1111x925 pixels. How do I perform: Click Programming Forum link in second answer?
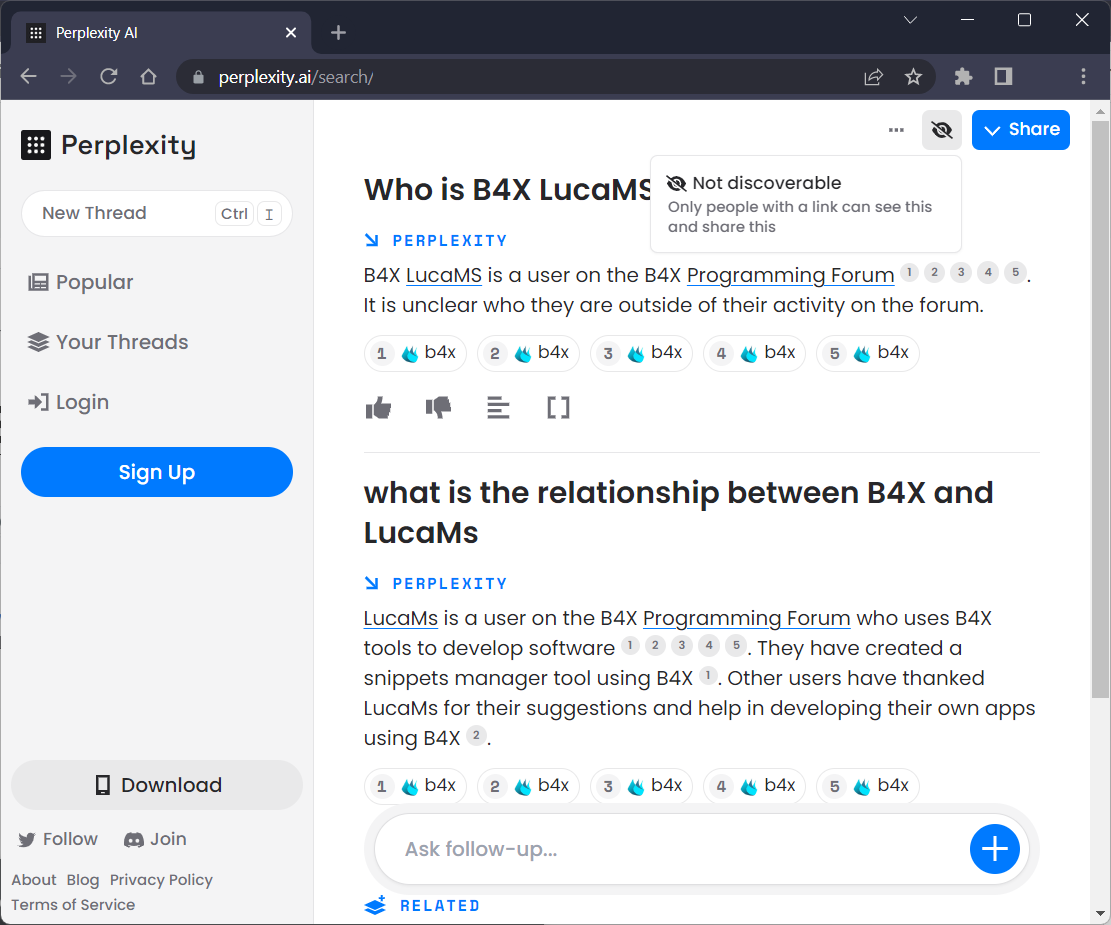pos(747,618)
